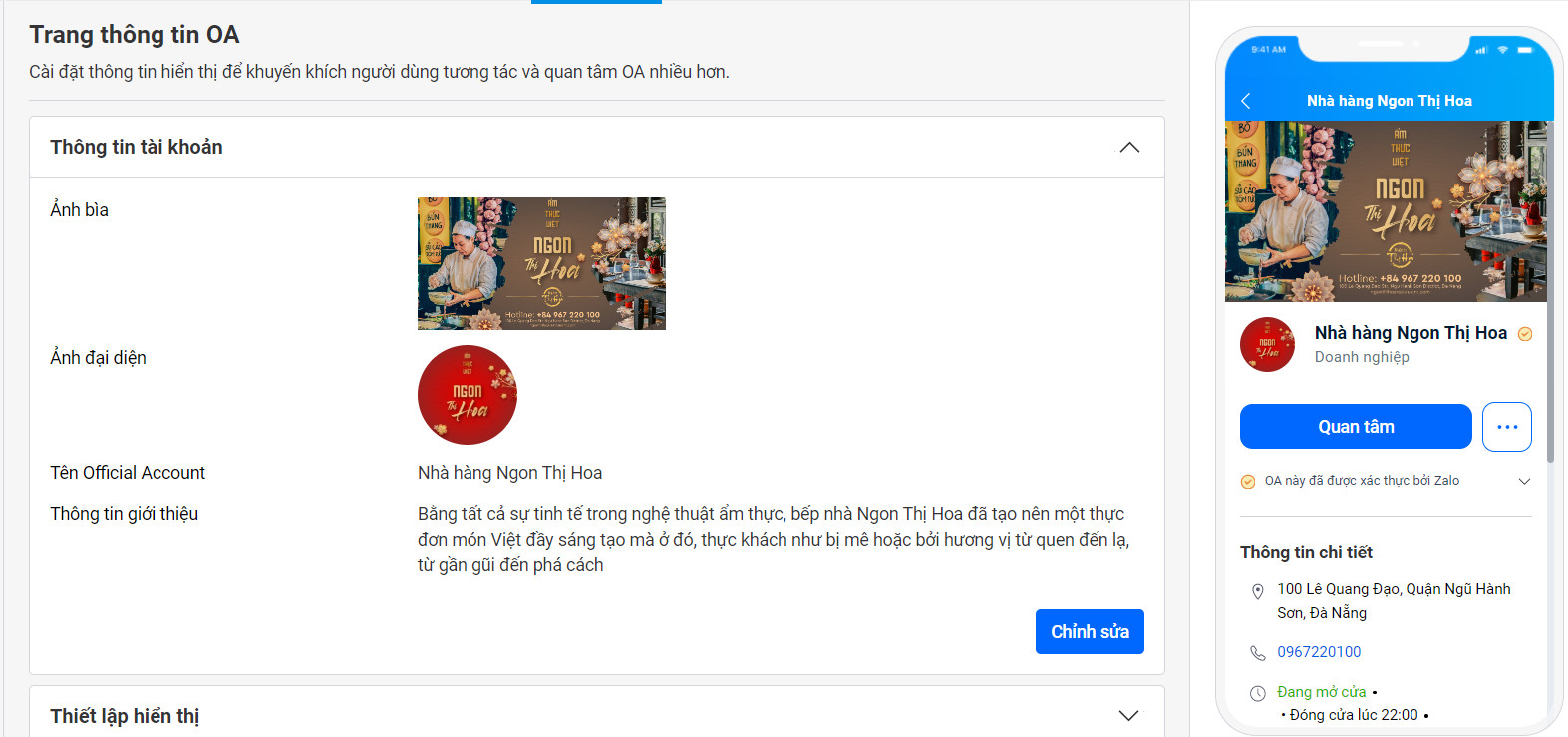Open phone number 0967220100 link

pos(1319,652)
